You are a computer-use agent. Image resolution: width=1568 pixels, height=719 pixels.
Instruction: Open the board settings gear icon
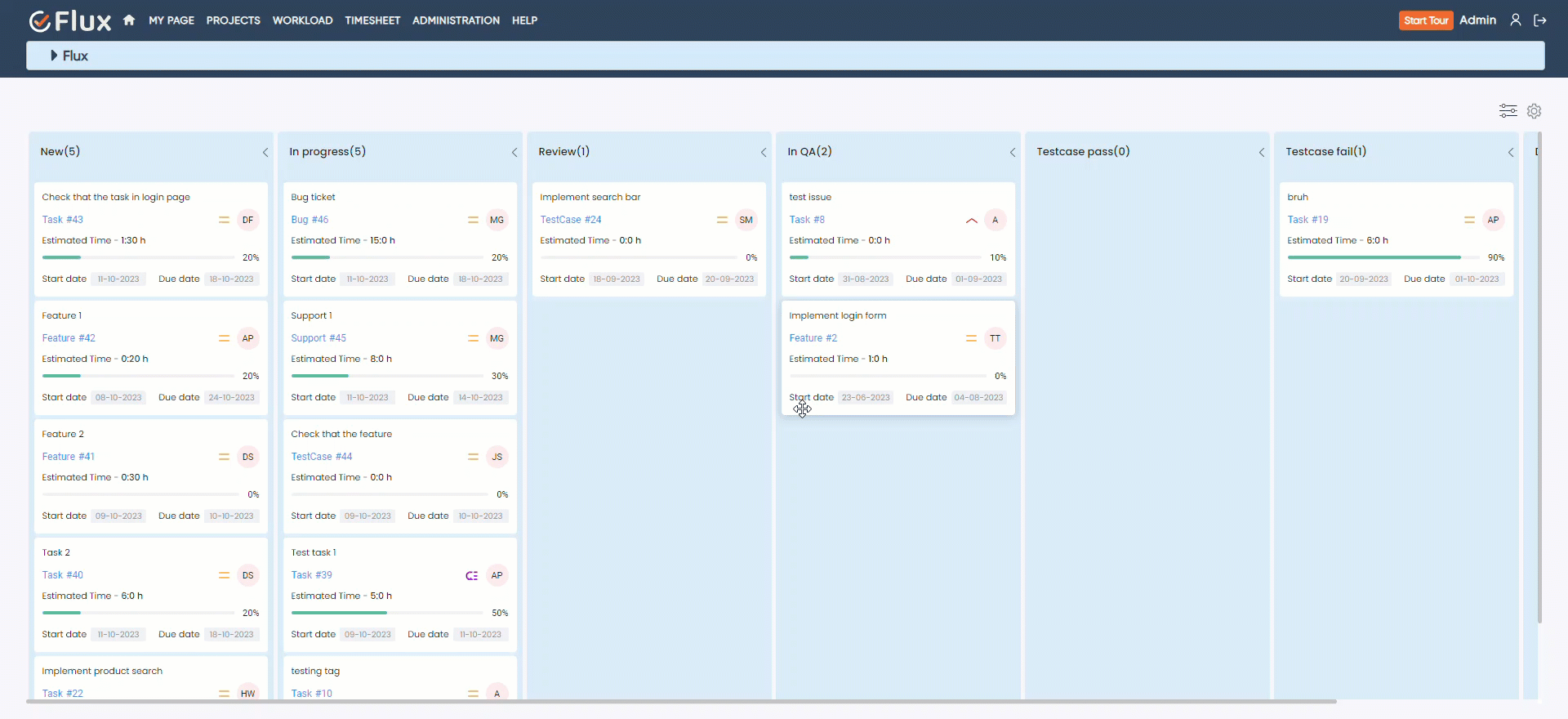[1534, 110]
